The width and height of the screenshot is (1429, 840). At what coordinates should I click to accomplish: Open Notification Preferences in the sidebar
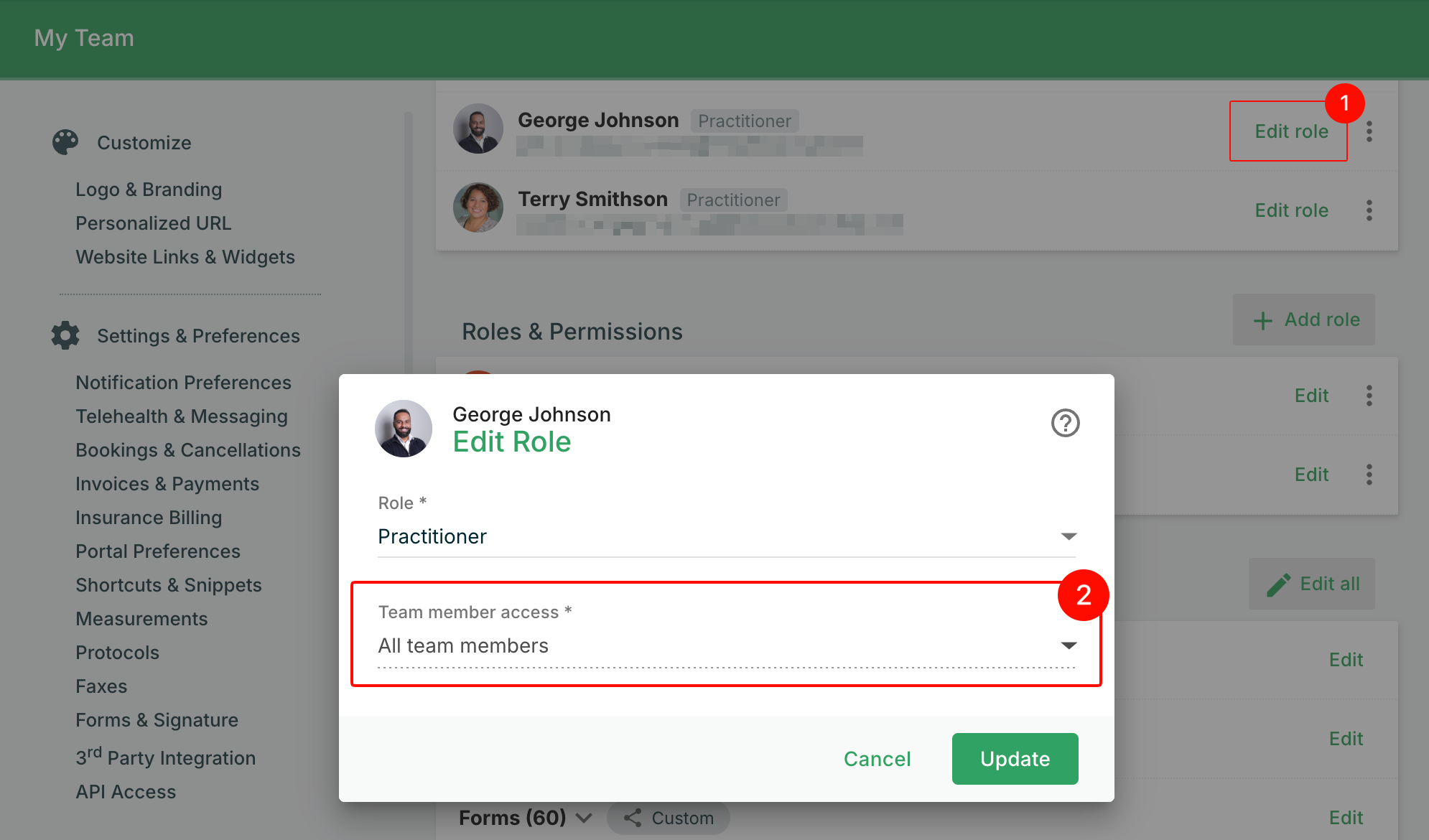tap(183, 383)
